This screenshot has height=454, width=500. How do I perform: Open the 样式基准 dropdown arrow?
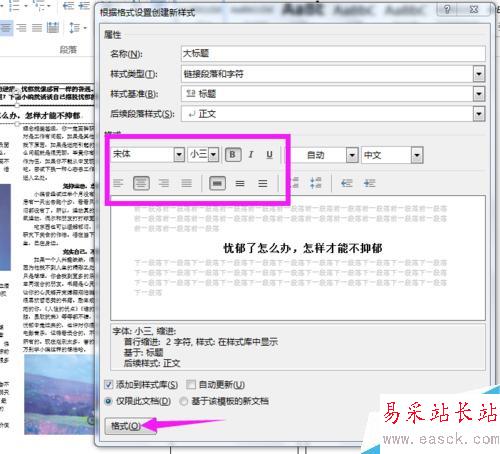coord(479,94)
